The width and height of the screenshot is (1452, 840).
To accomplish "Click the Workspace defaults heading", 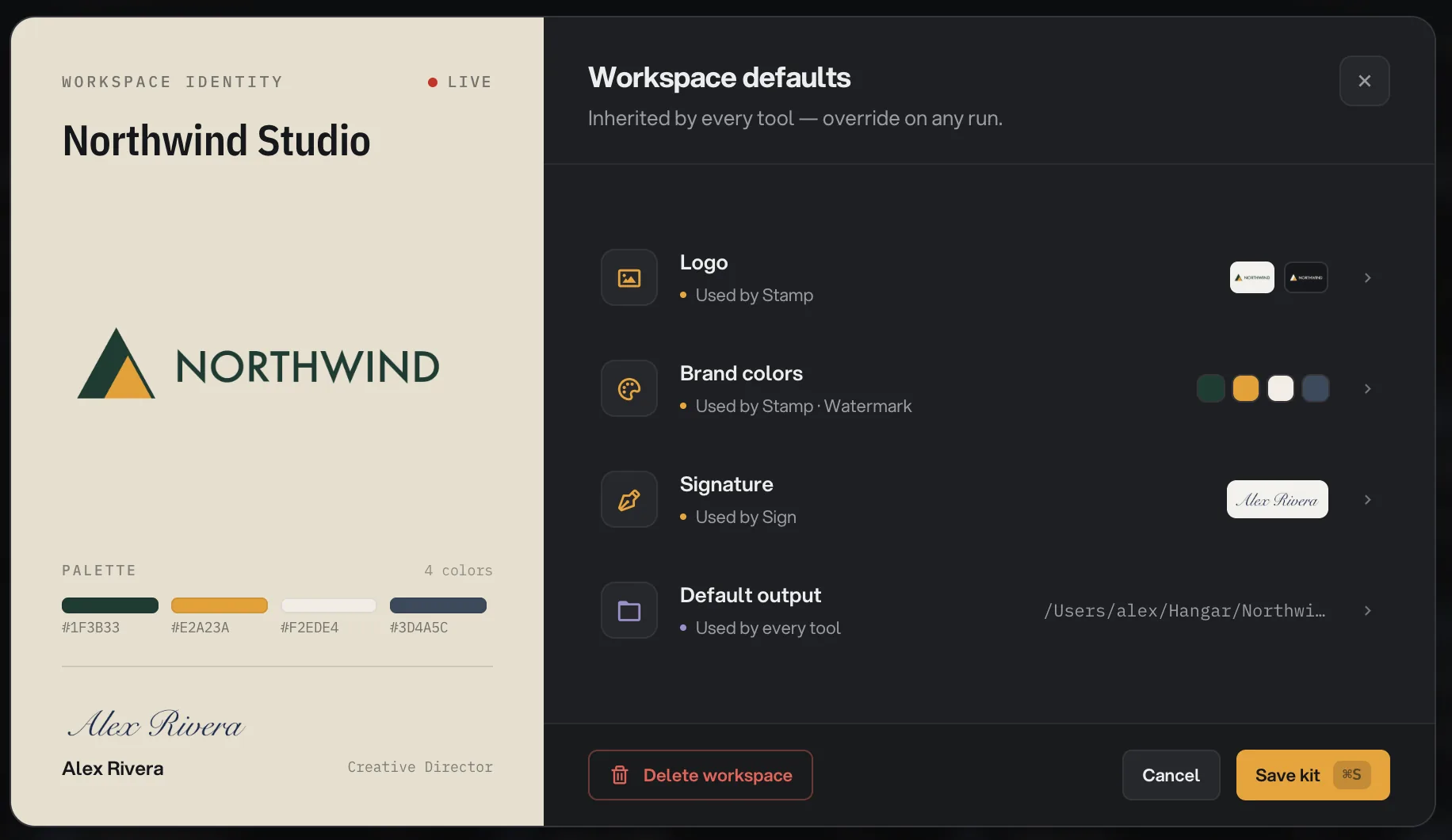I will point(719,78).
